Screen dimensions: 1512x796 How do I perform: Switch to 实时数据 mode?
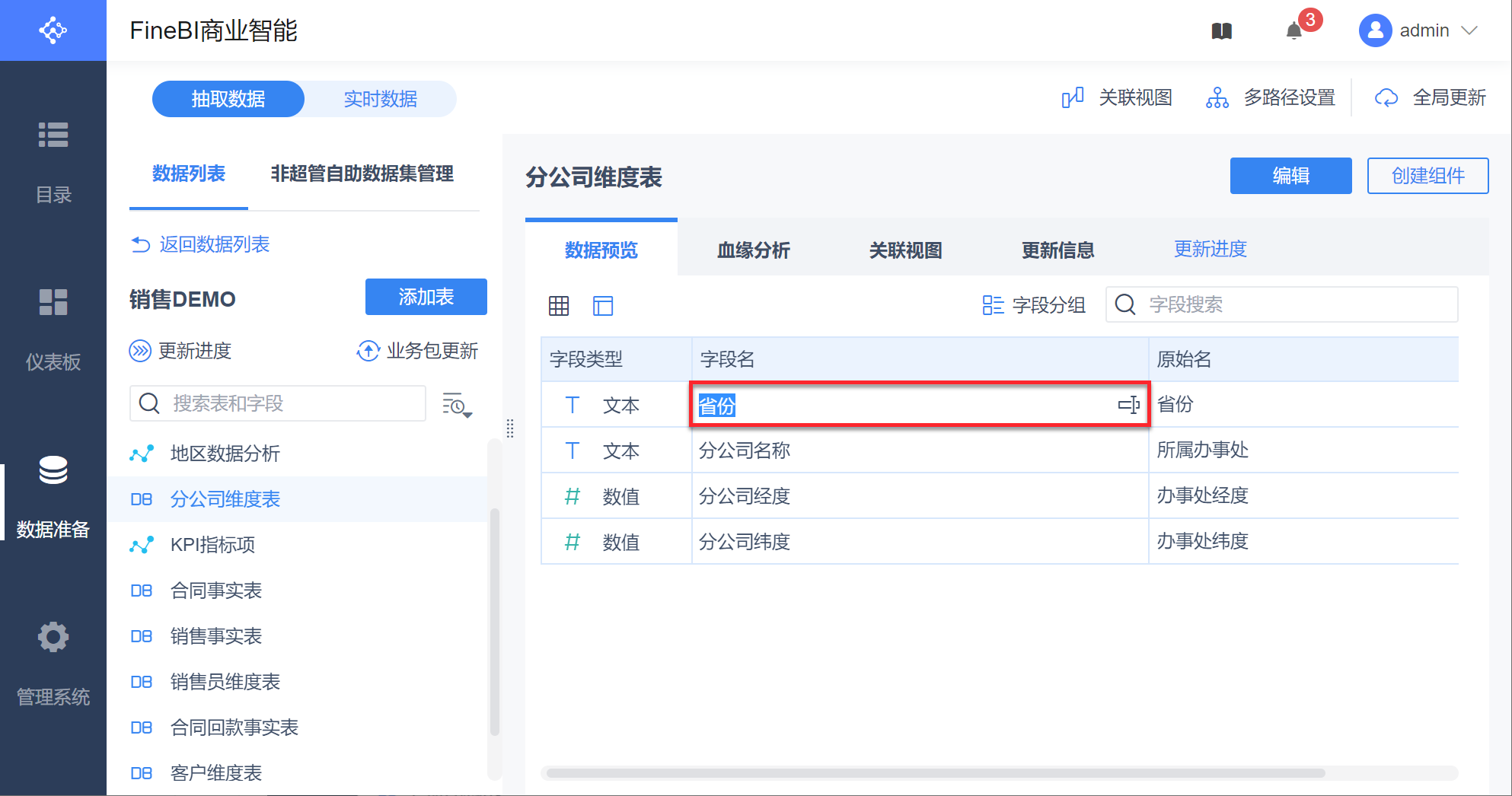[x=380, y=99]
